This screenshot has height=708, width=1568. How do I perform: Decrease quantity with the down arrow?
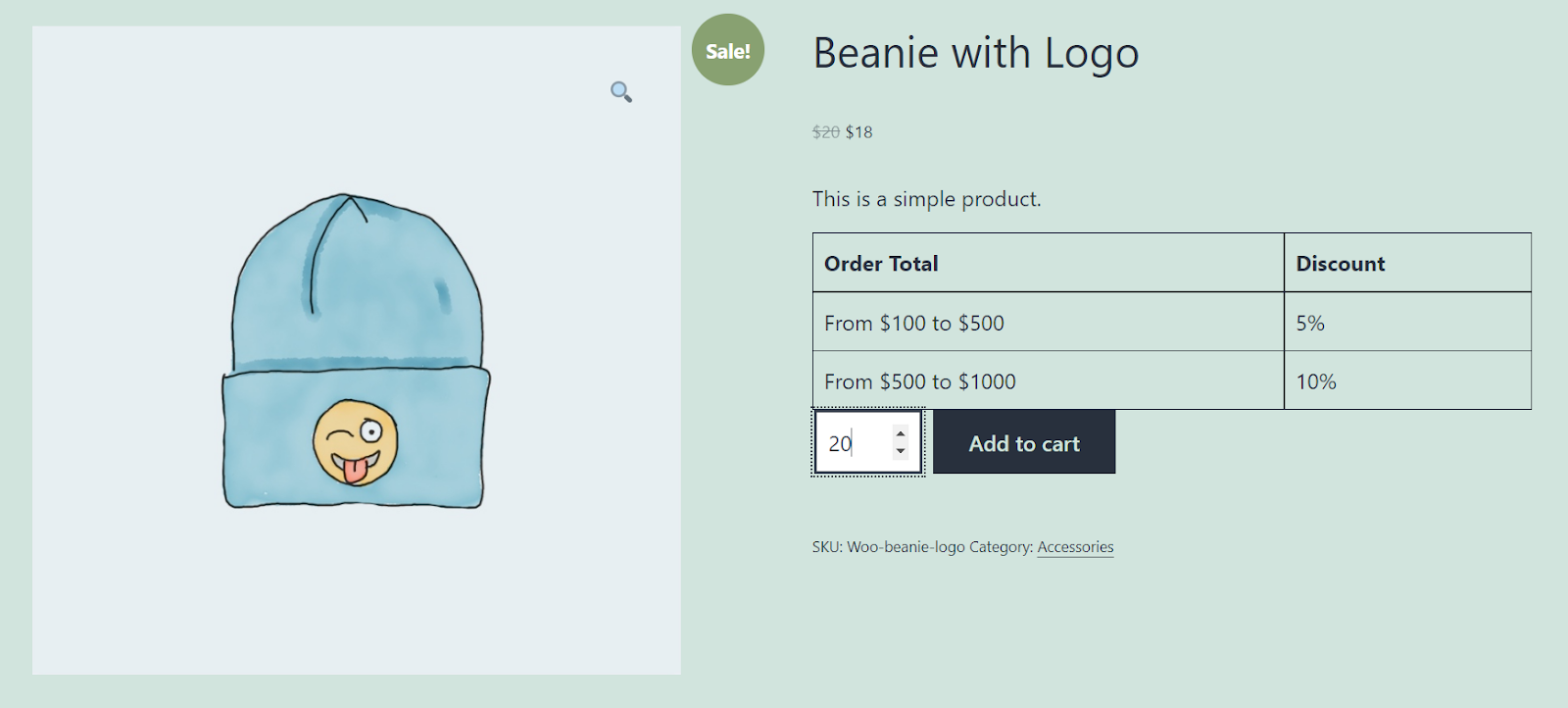[x=901, y=451]
